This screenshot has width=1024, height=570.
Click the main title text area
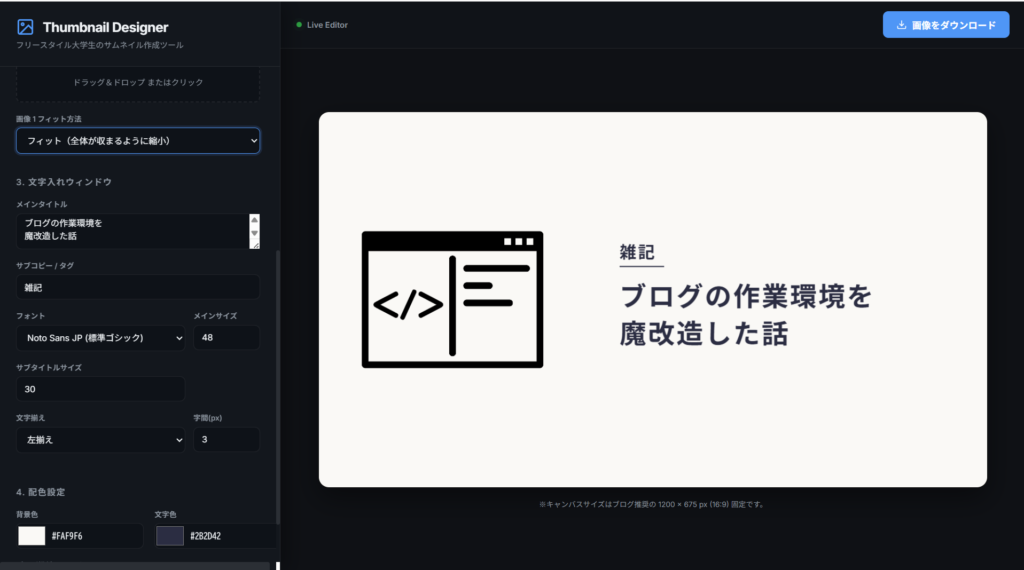[x=133, y=231]
